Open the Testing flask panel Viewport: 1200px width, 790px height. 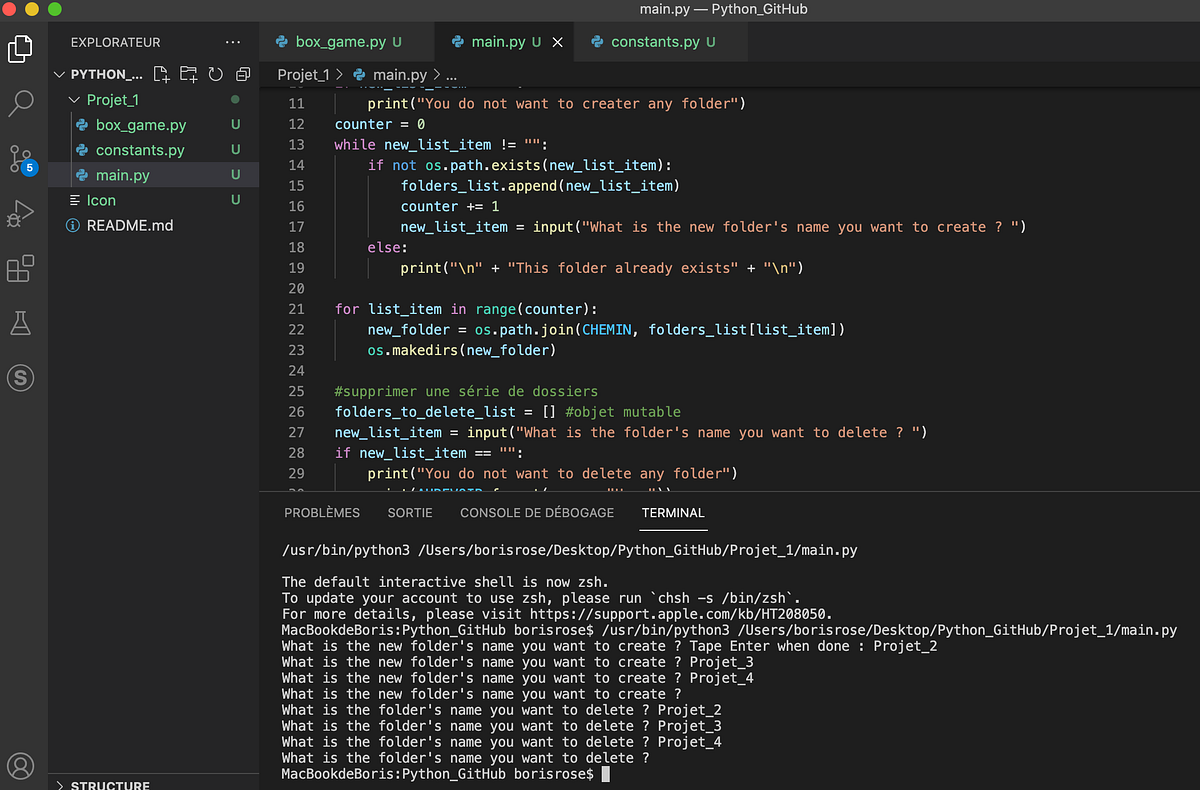tap(22, 323)
